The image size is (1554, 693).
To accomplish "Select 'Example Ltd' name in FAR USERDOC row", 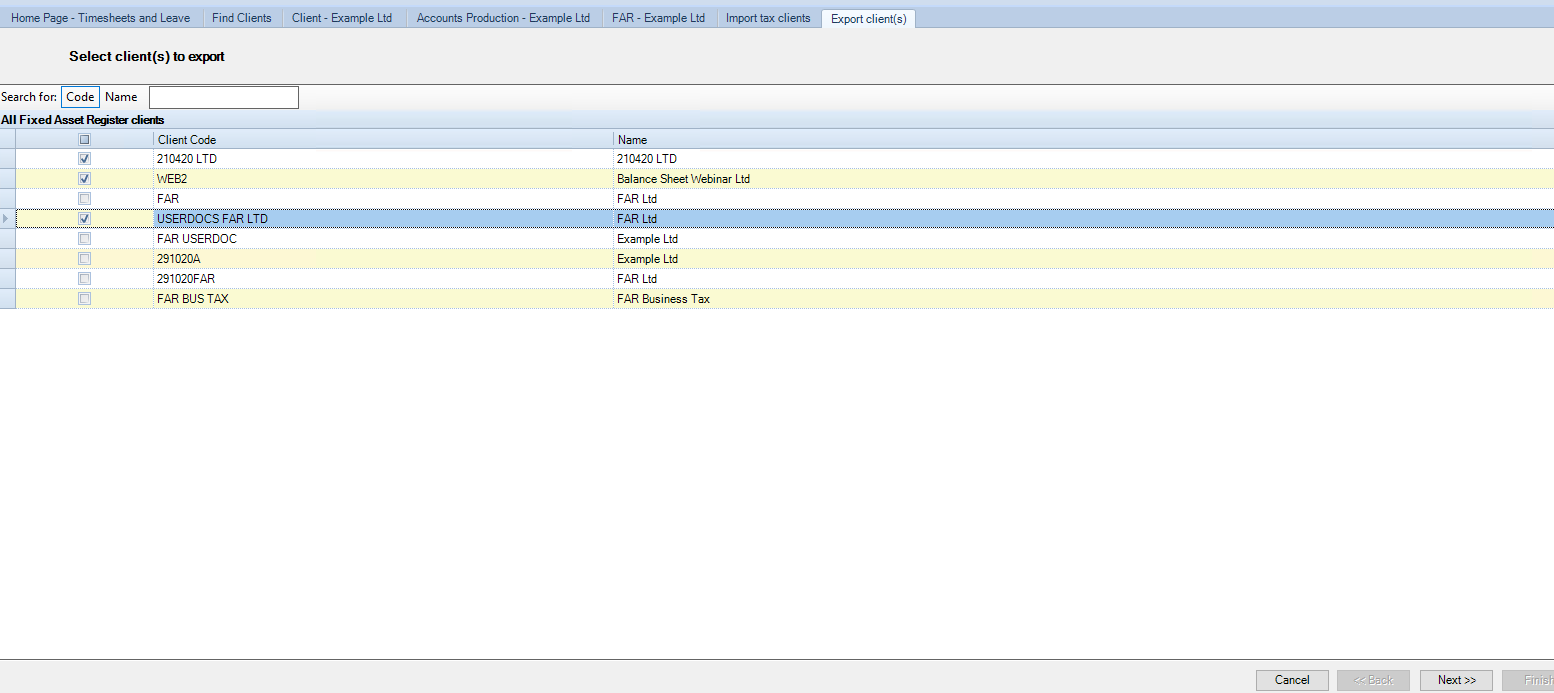I will tap(647, 239).
